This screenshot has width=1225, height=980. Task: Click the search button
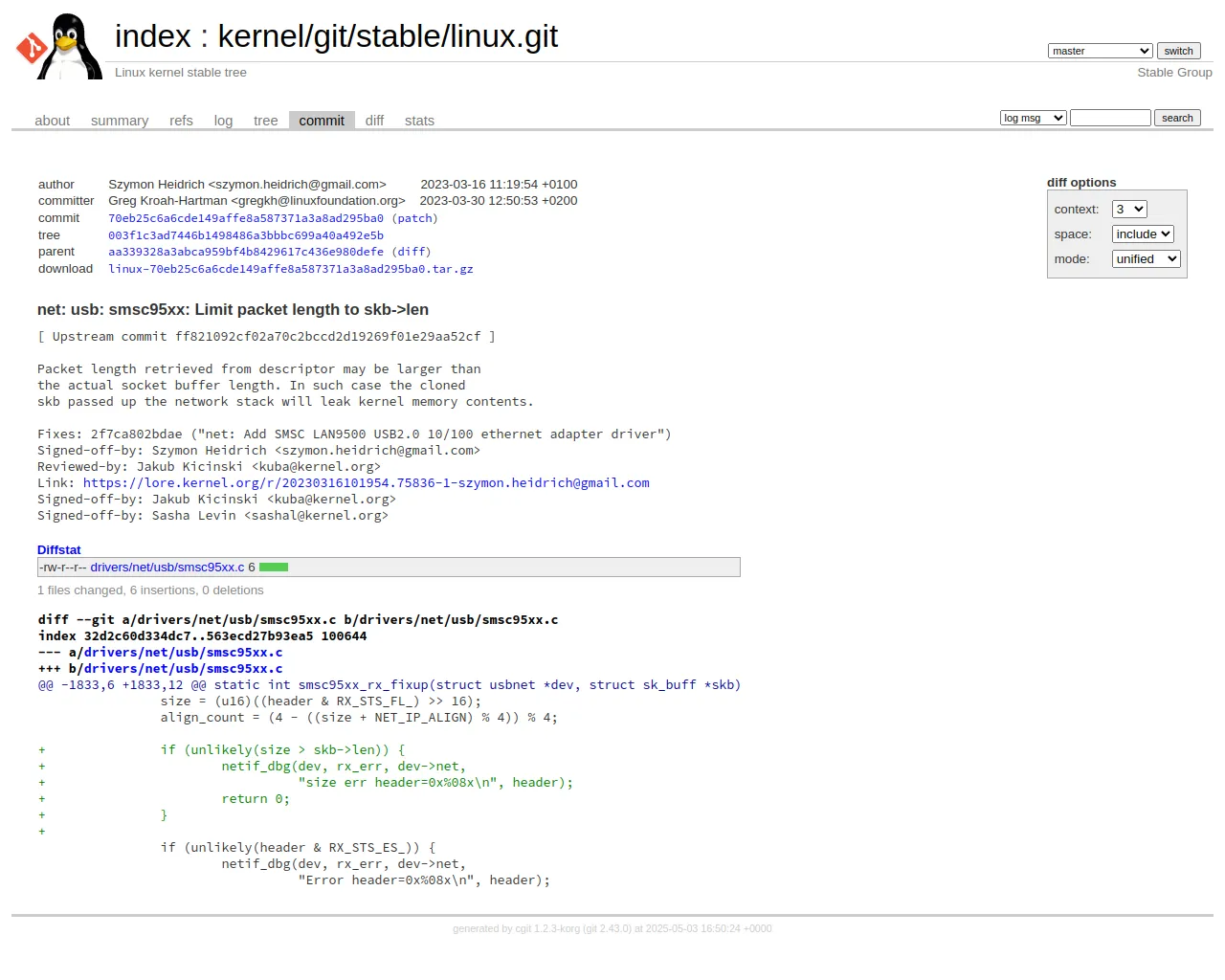click(x=1177, y=118)
